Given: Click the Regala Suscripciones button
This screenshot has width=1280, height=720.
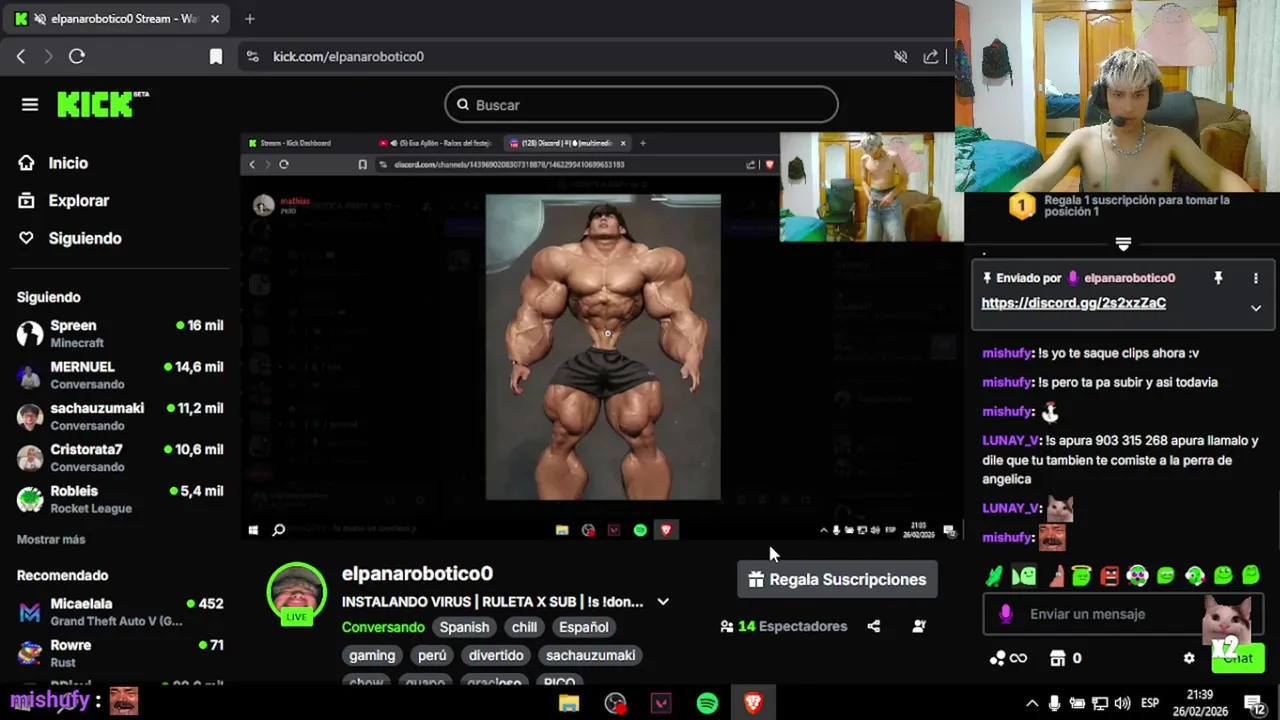Looking at the screenshot, I should click(x=837, y=579).
